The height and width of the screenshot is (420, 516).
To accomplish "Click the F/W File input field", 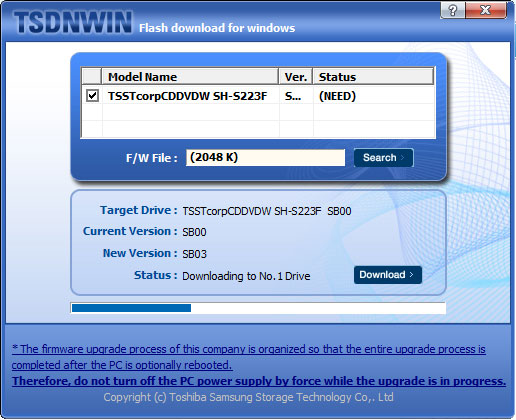I will click(x=265, y=157).
